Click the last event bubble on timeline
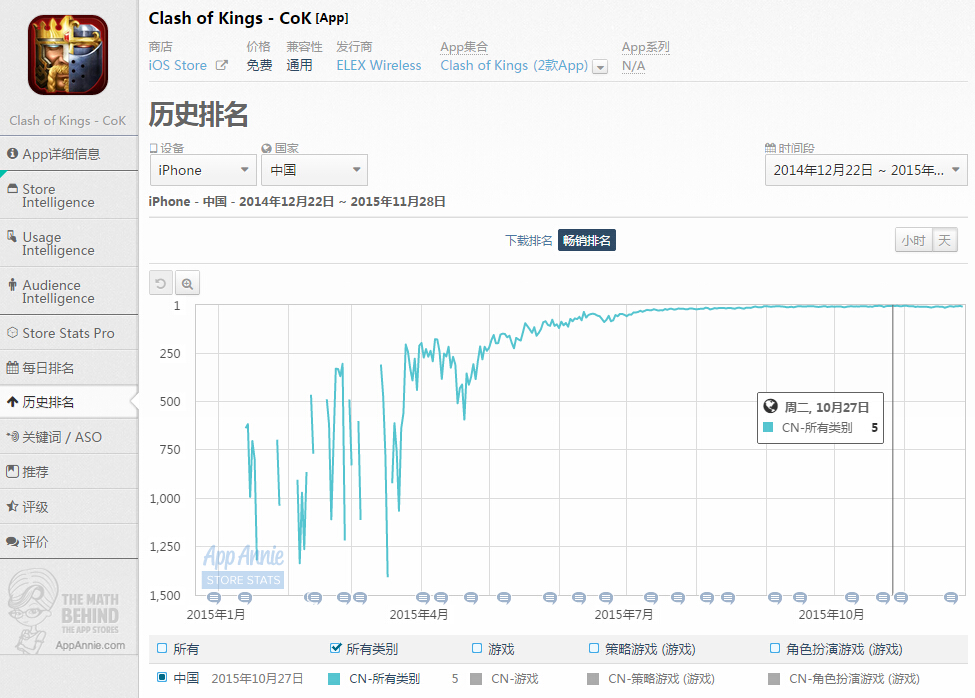Screen dimensions: 975x698 (x=951, y=598)
